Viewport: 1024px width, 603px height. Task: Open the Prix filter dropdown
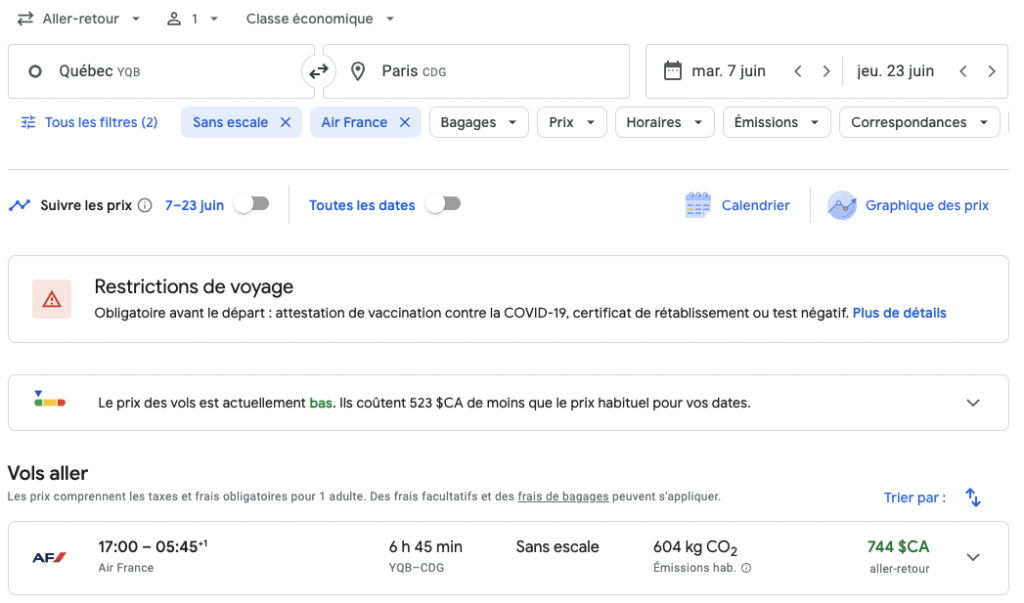pos(571,121)
